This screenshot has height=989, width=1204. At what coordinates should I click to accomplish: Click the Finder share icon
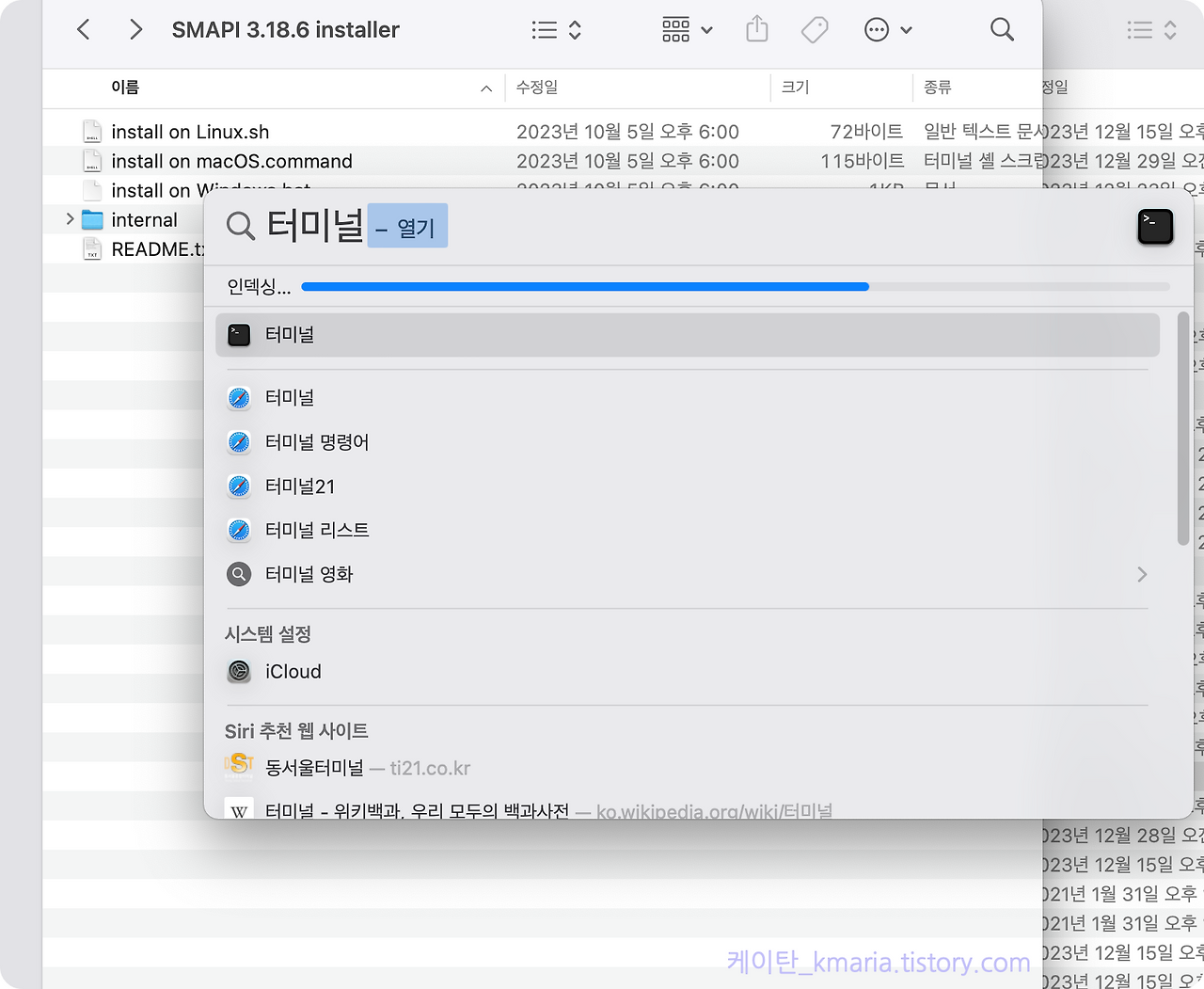point(757,30)
